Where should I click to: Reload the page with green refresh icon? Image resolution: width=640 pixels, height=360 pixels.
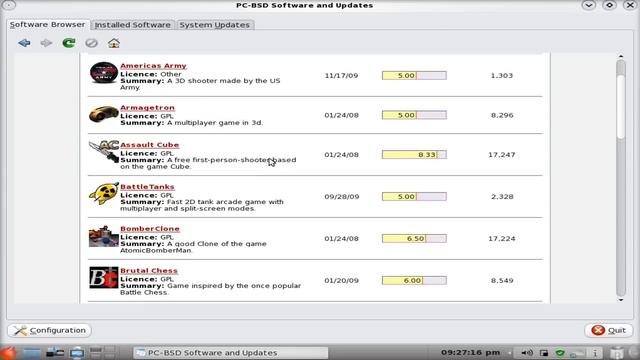tap(69, 43)
